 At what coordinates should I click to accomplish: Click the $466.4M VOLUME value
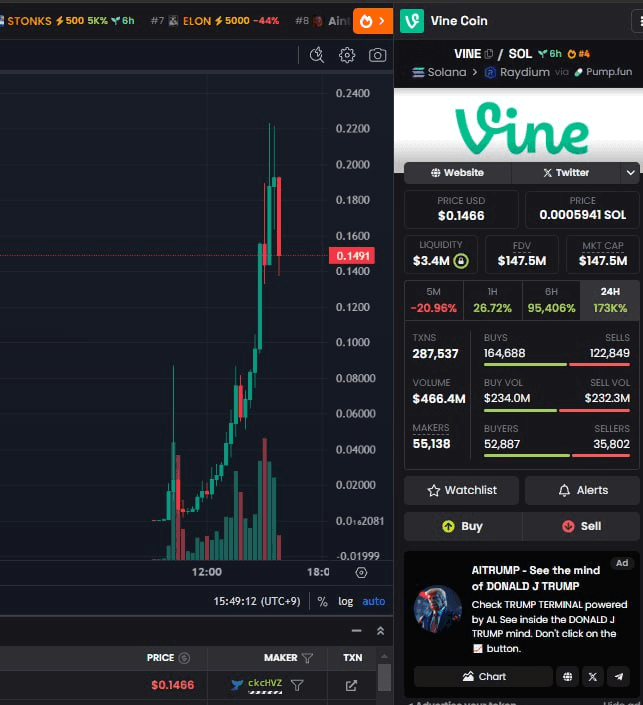pos(439,399)
